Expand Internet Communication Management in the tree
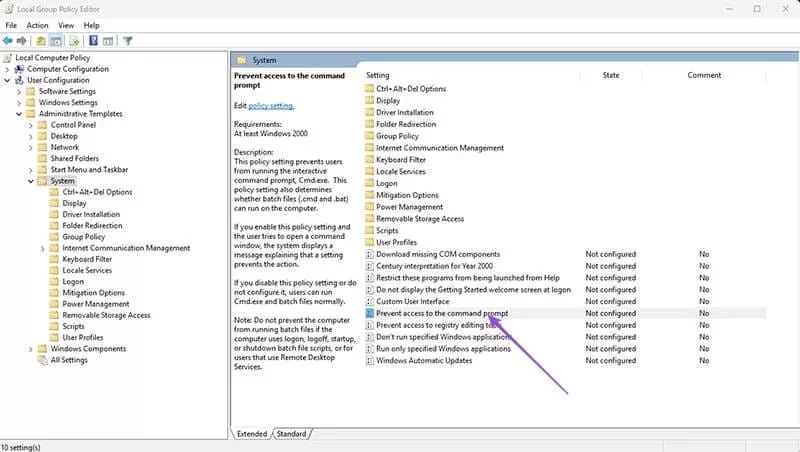 point(42,248)
